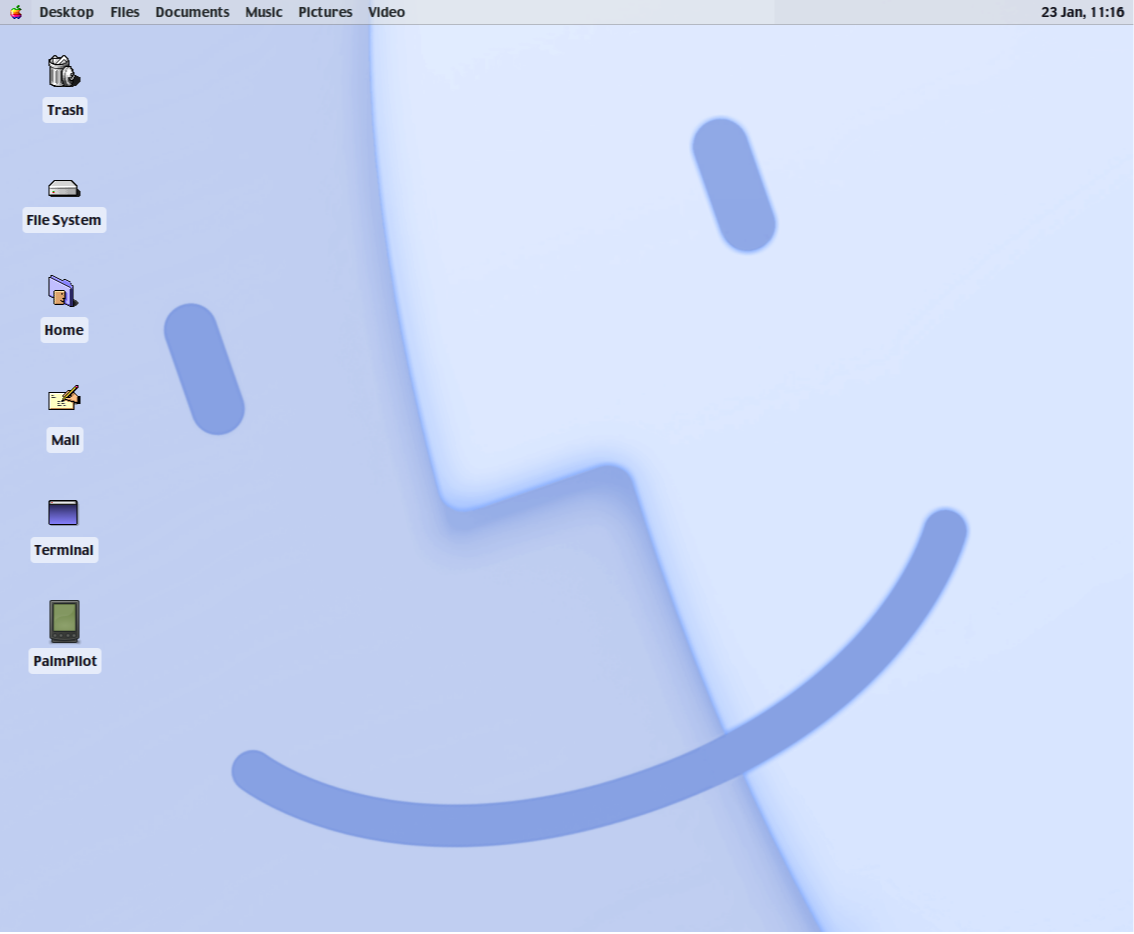1134x934 pixels.
Task: Open the Pictures menu
Action: click(x=325, y=12)
